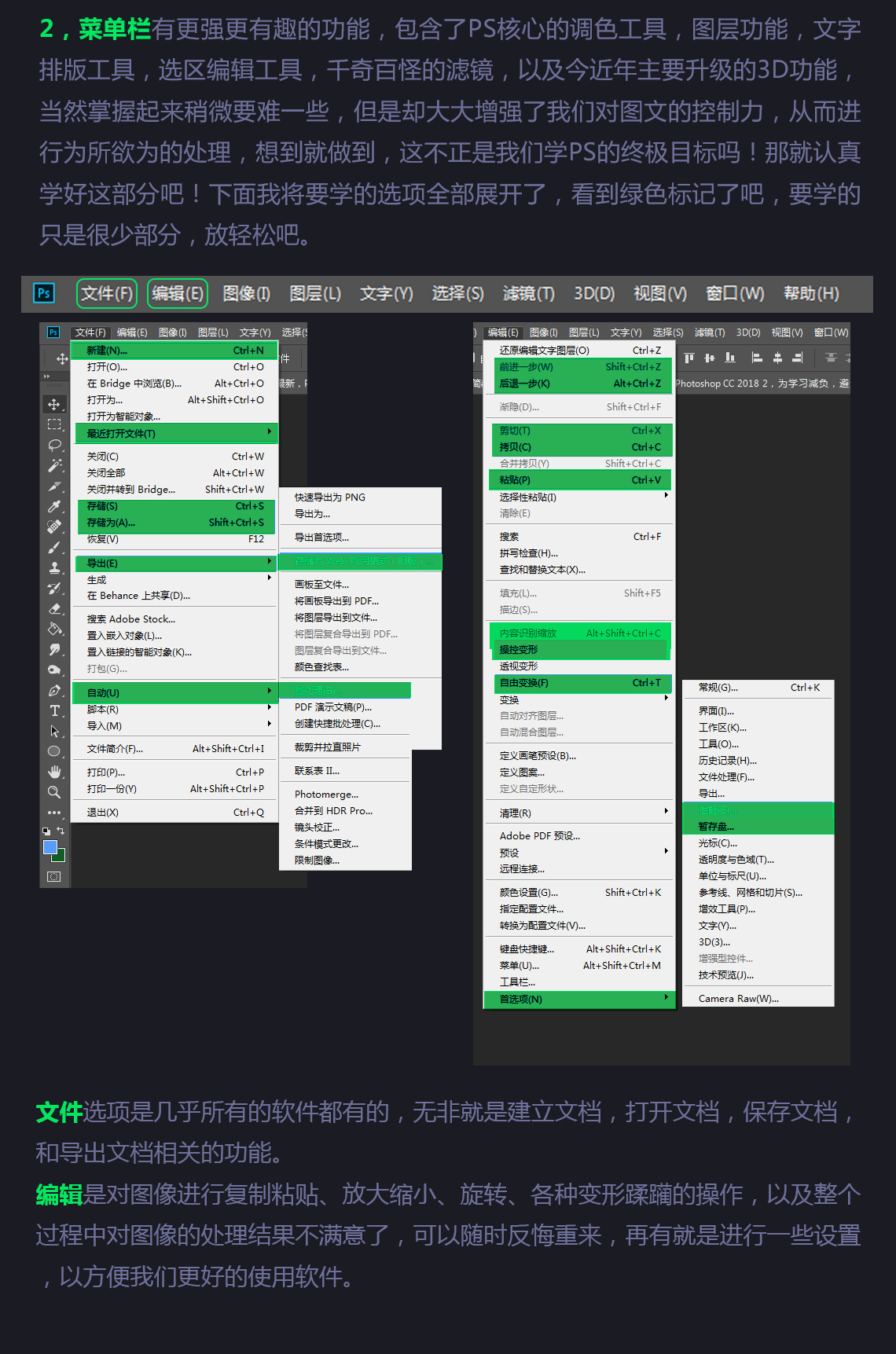Expand the 清理(R) submenu
Image resolution: width=896 pixels, height=1354 pixels.
[x=666, y=812]
